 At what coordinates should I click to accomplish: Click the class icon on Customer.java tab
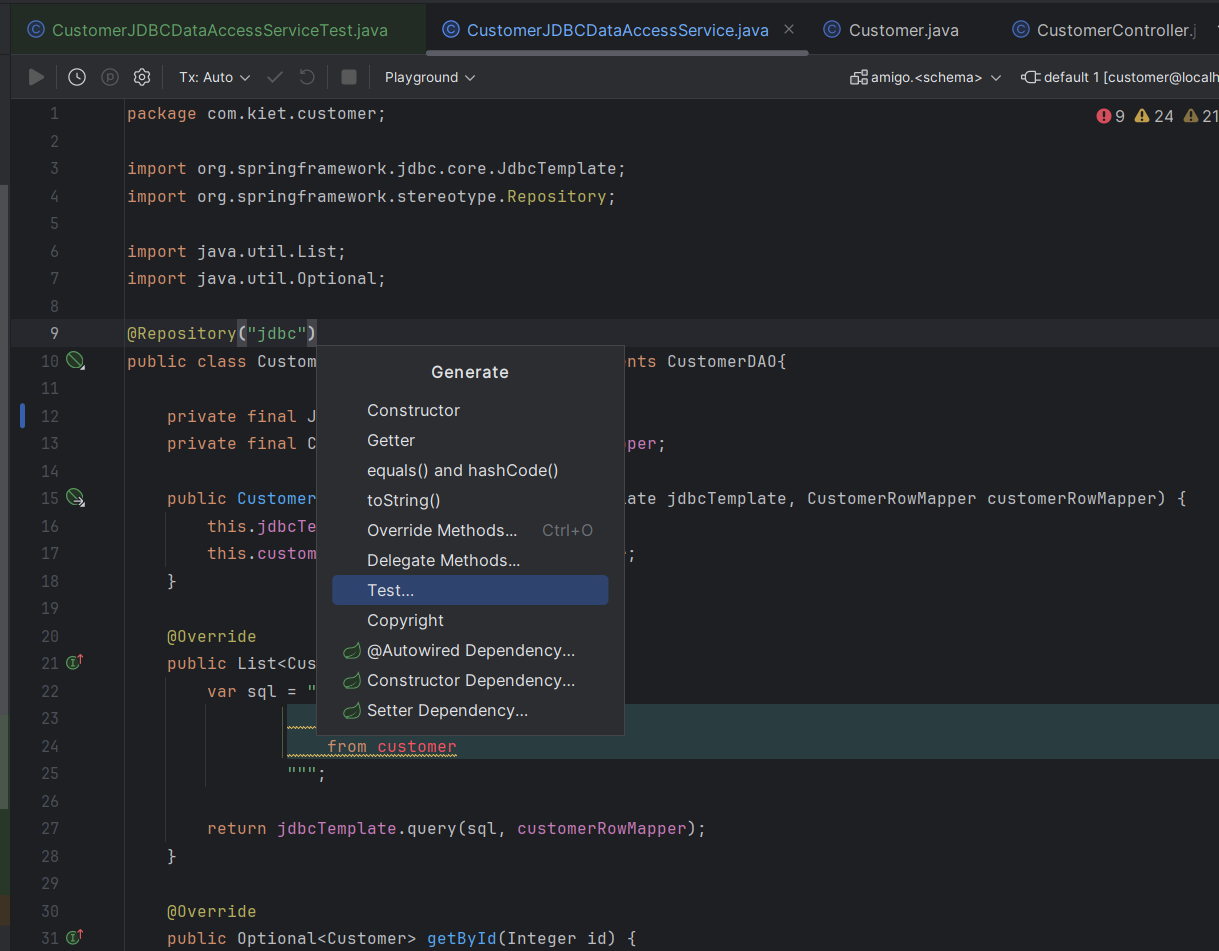click(x=832, y=30)
